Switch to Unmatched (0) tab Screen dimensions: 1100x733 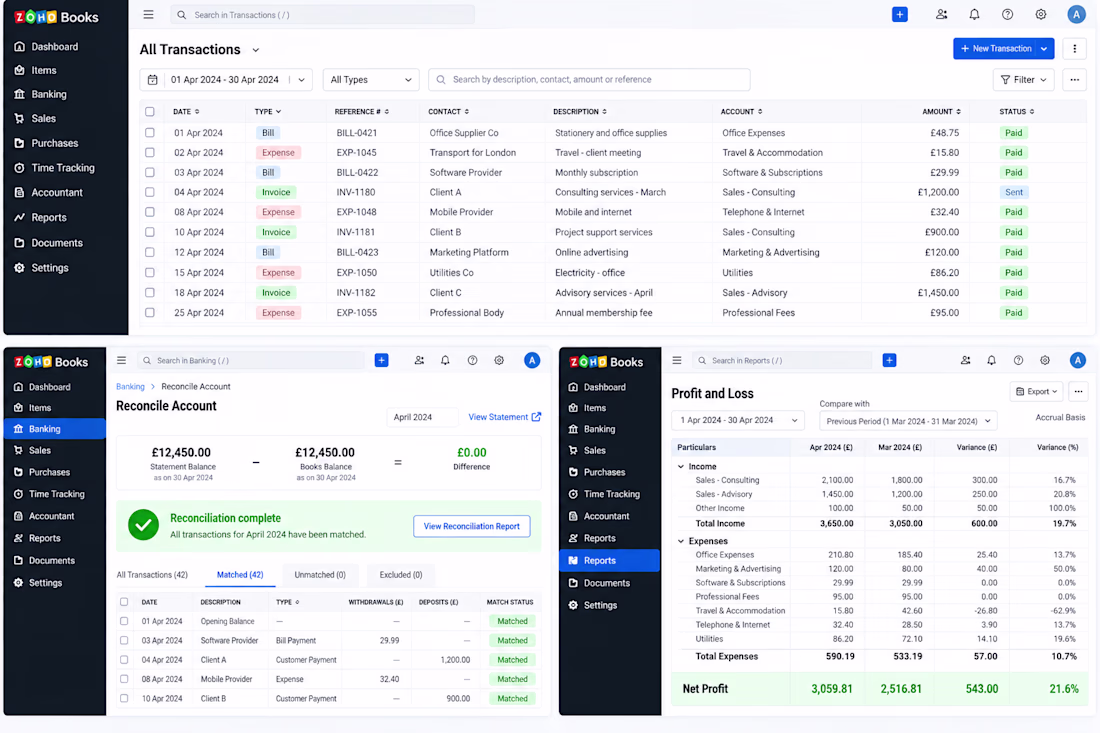(320, 575)
